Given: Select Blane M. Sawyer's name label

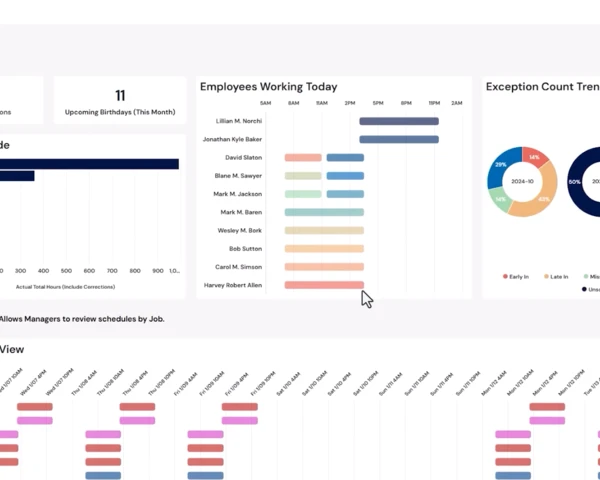Looking at the screenshot, I should pyautogui.click(x=238, y=176).
